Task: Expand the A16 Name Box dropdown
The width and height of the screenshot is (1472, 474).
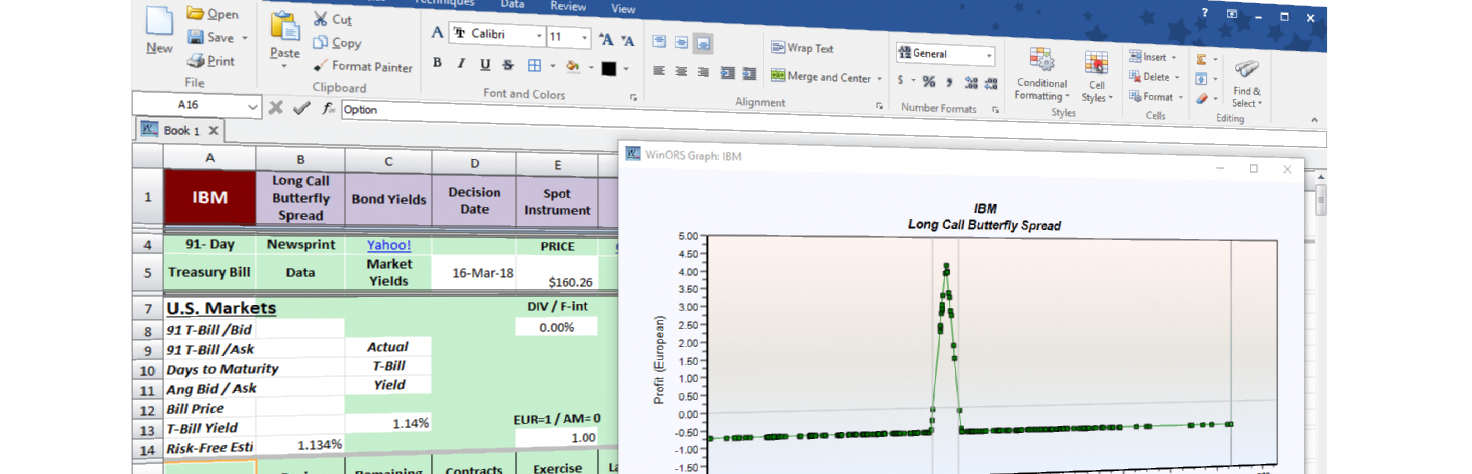Action: pyautogui.click(x=252, y=106)
